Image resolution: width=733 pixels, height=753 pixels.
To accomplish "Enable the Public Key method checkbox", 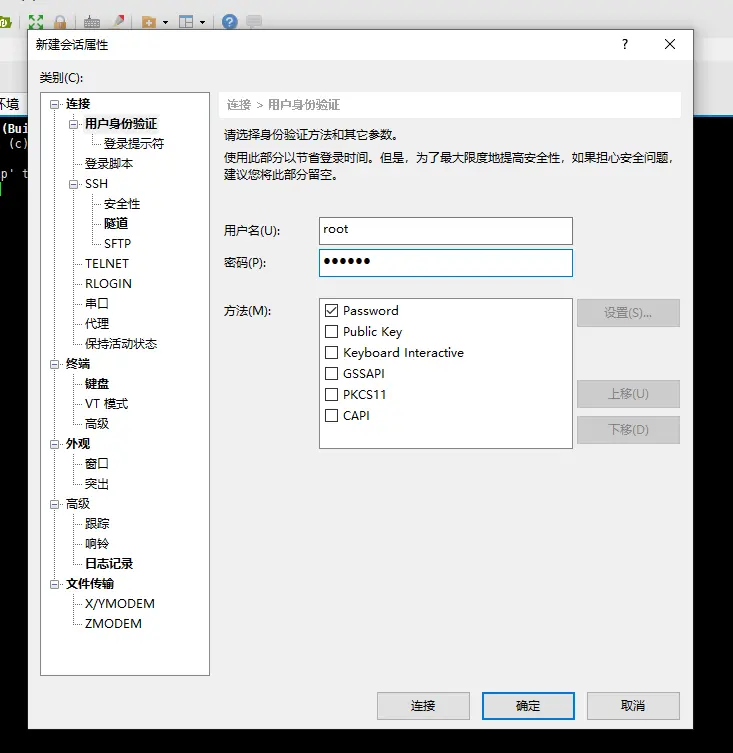I will click(x=331, y=331).
